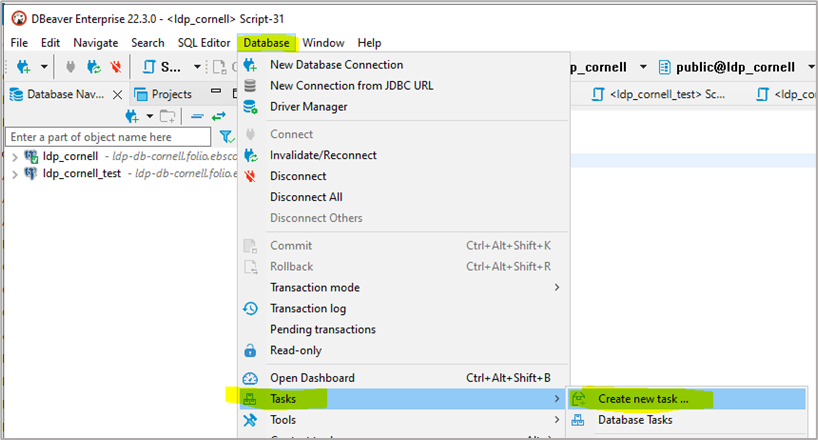This screenshot has width=818, height=440.
Task: Open the SQL Editor menu
Action: [x=204, y=43]
